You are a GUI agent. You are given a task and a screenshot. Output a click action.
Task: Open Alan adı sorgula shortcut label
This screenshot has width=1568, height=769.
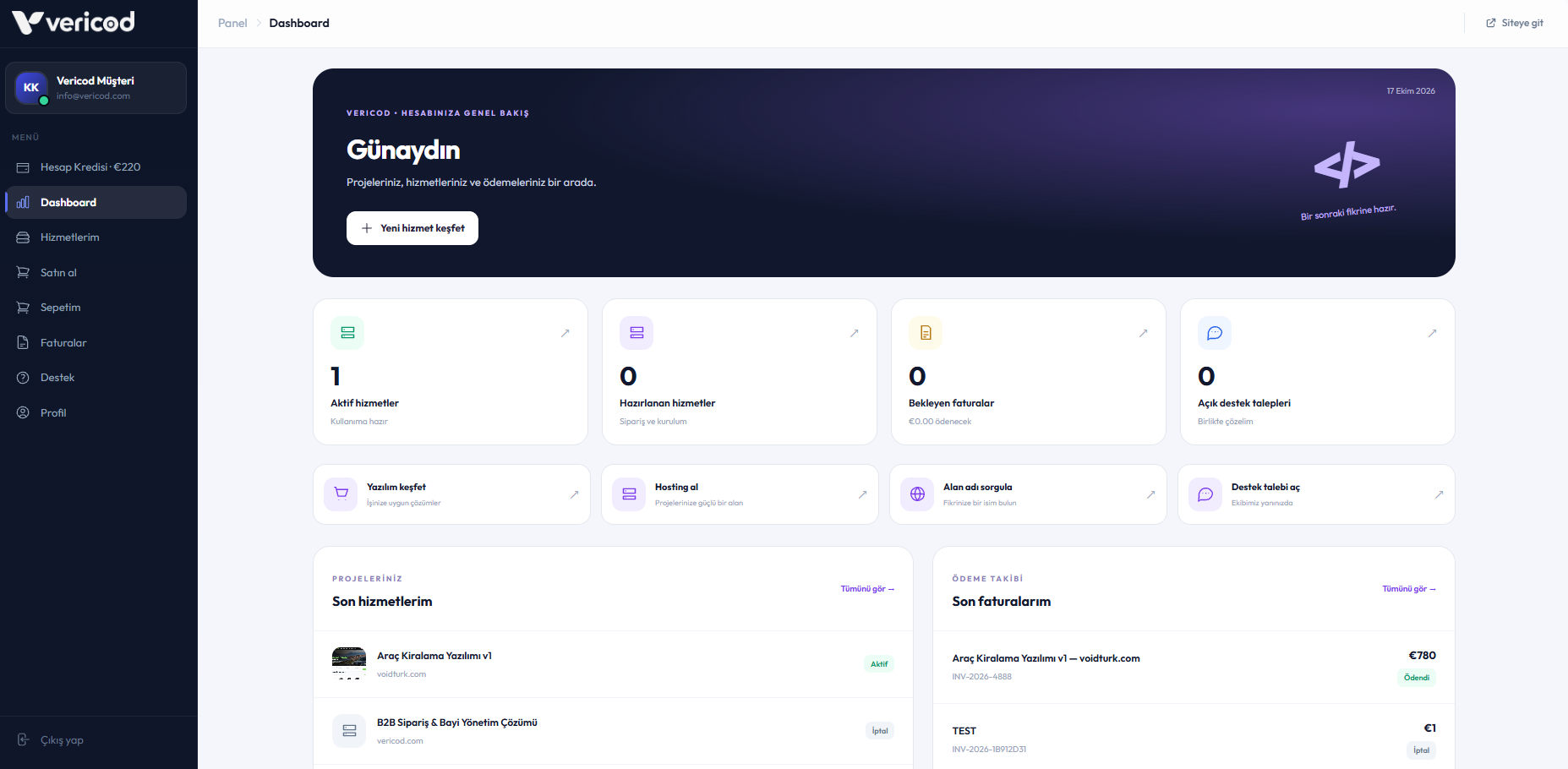pyautogui.click(x=977, y=488)
